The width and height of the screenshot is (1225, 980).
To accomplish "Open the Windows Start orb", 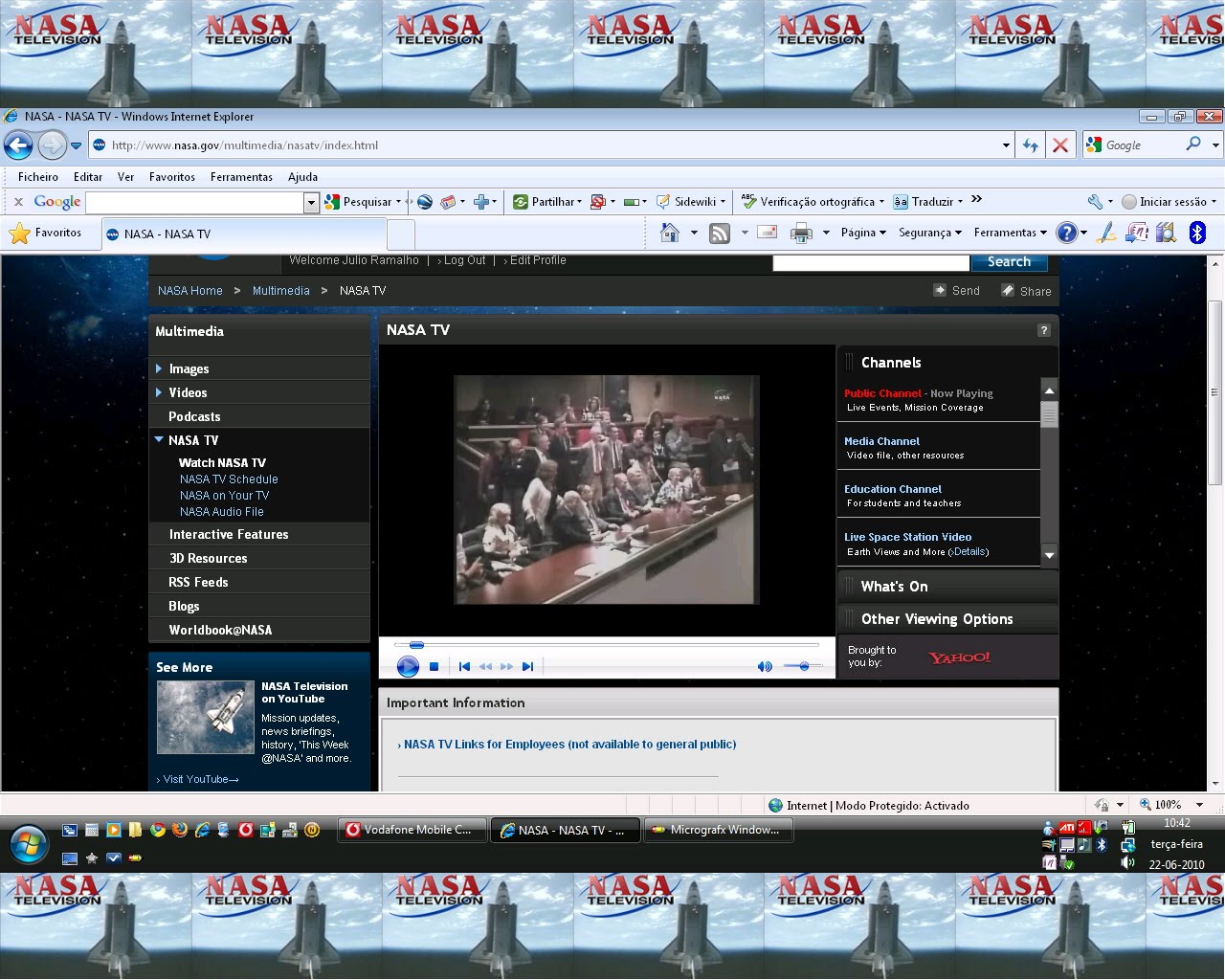I will pyautogui.click(x=29, y=844).
